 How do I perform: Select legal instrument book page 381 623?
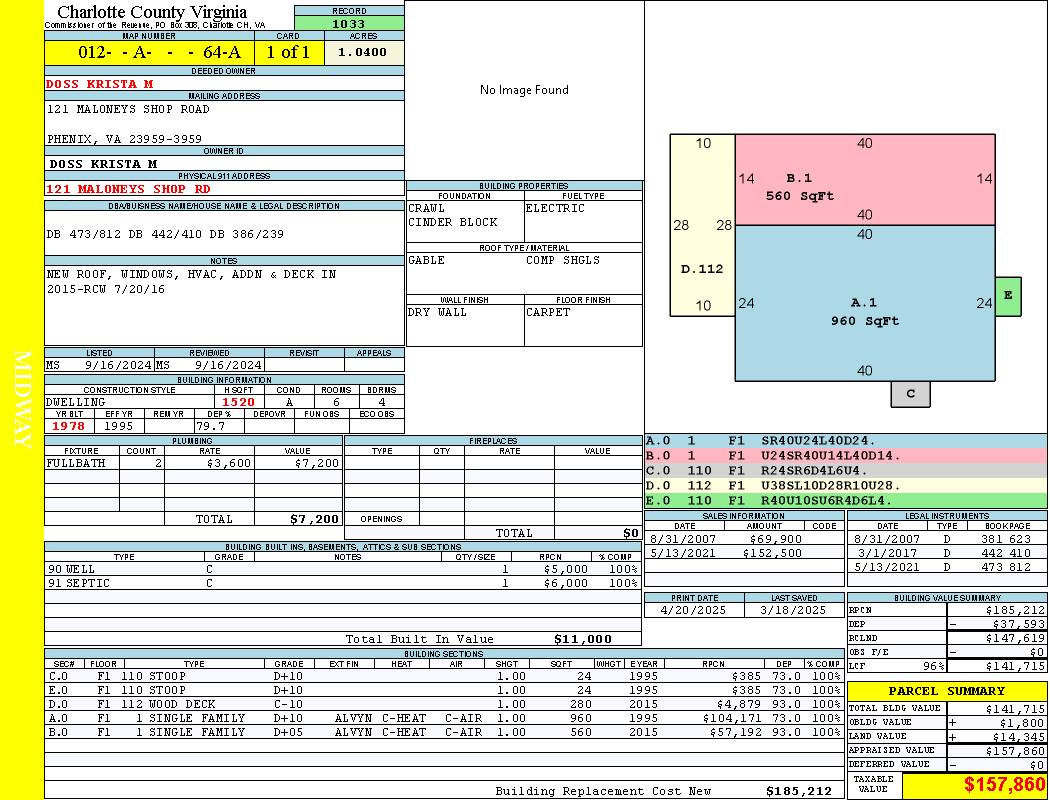(x=1006, y=539)
